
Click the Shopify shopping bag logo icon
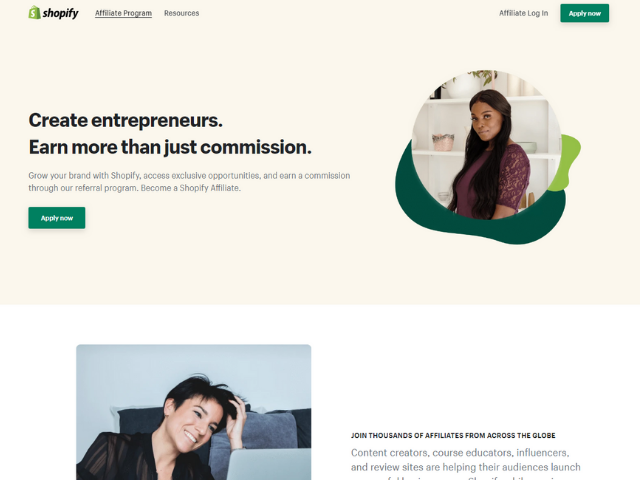34,13
